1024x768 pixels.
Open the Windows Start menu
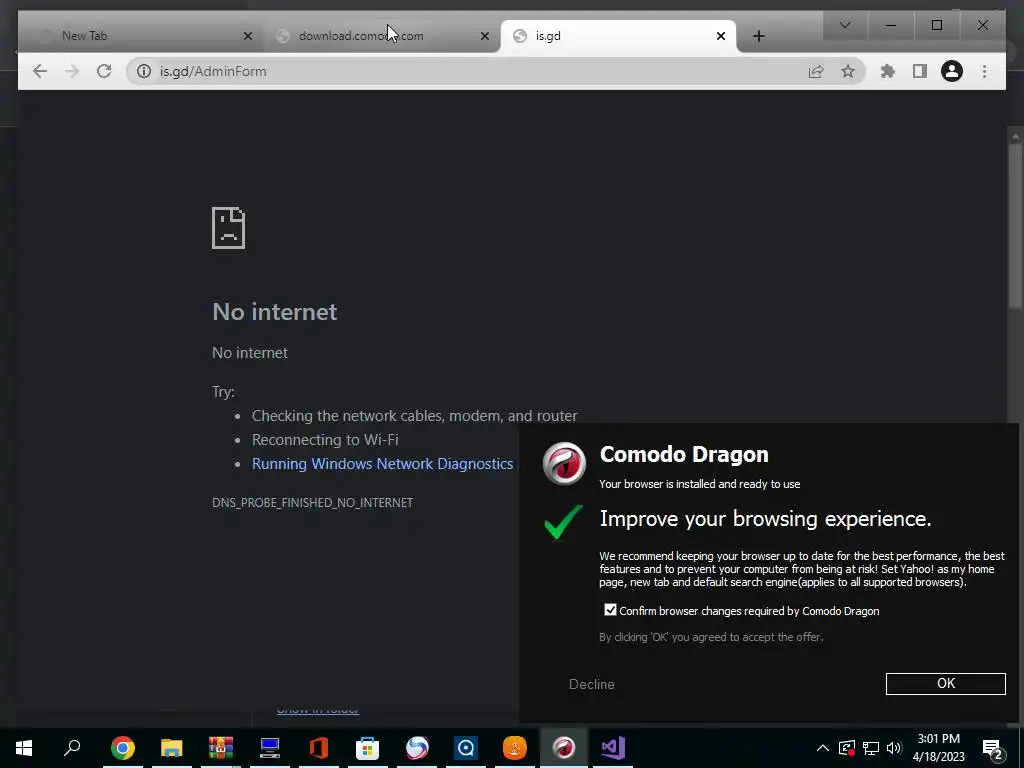[x=24, y=748]
